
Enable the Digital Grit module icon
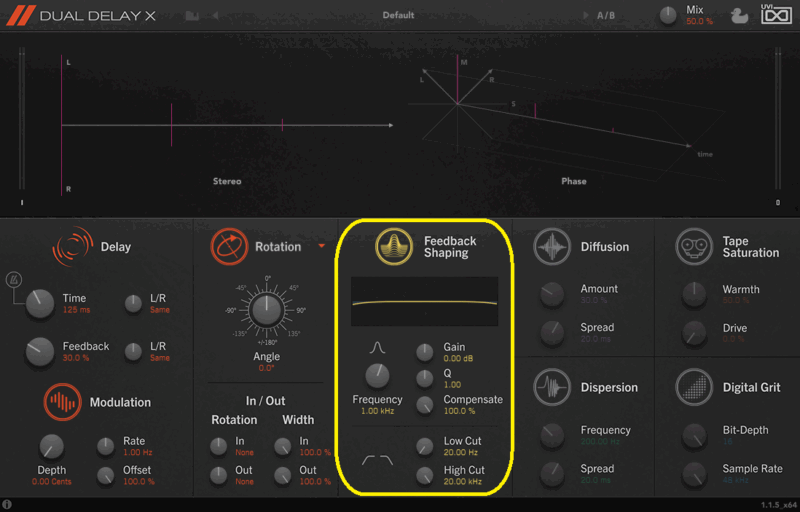(x=694, y=387)
